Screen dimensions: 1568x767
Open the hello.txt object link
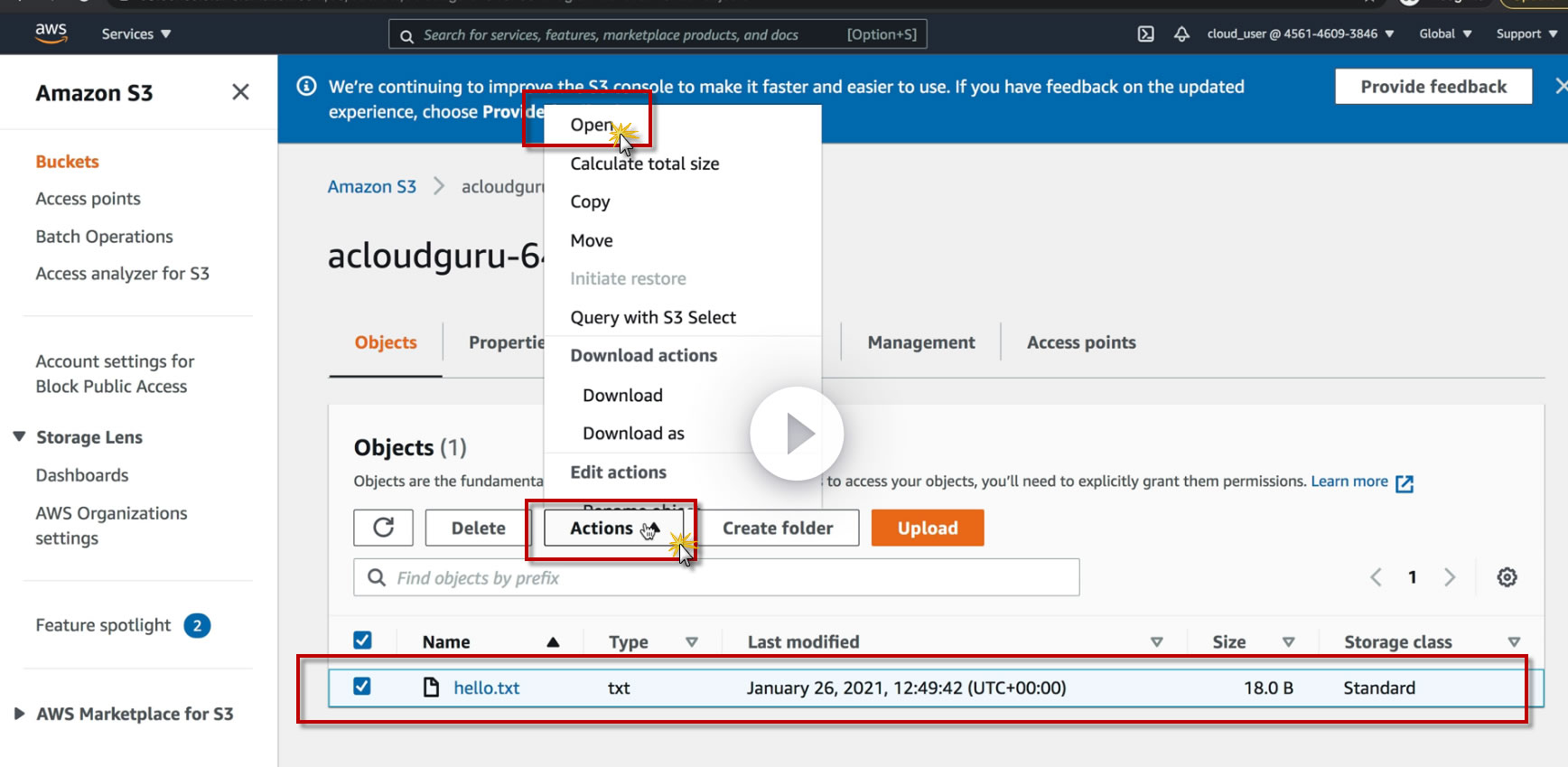coord(486,687)
